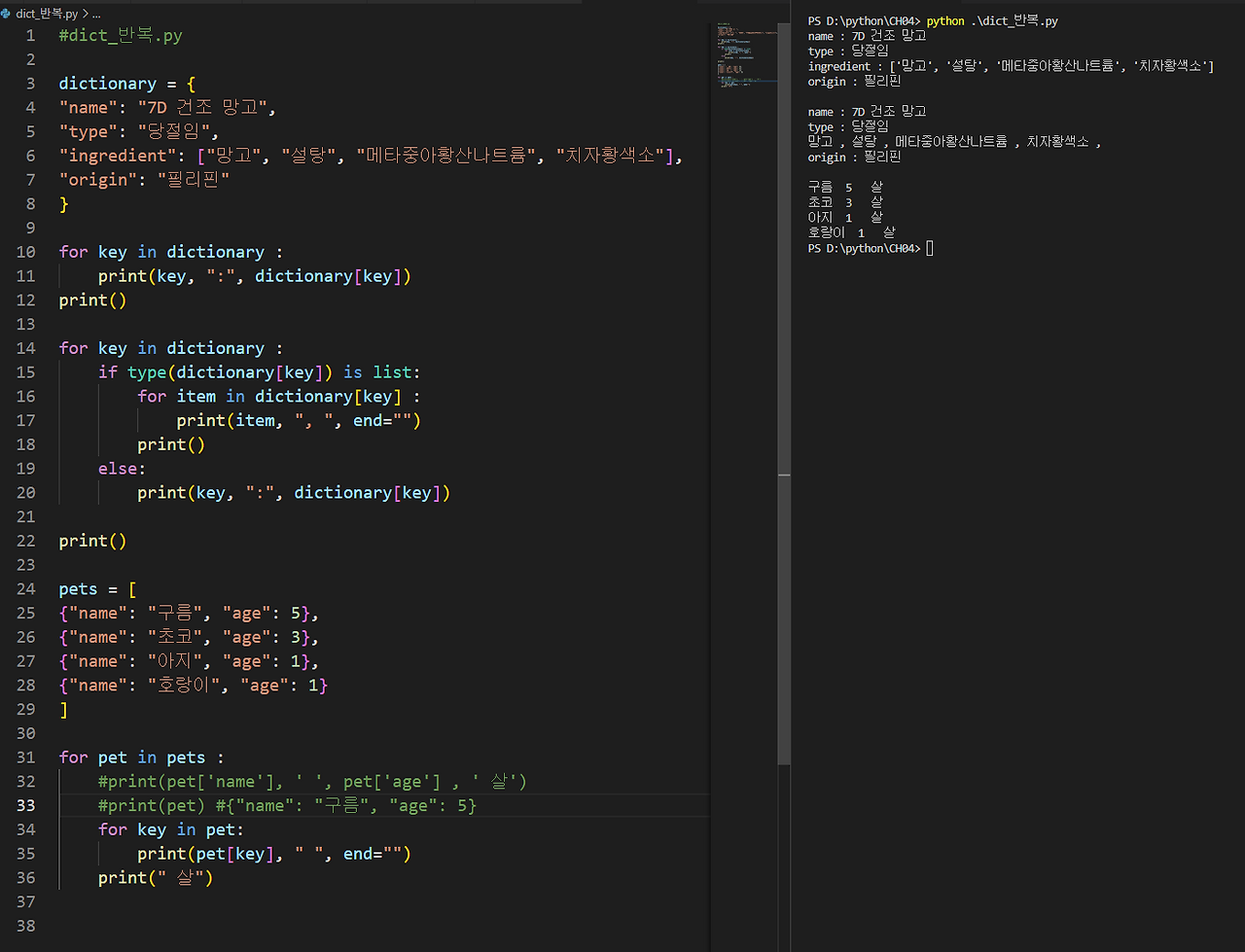Viewport: 1245px width, 952px height.
Task: Click terminal output '호랑이 1 살'
Action: [852, 232]
